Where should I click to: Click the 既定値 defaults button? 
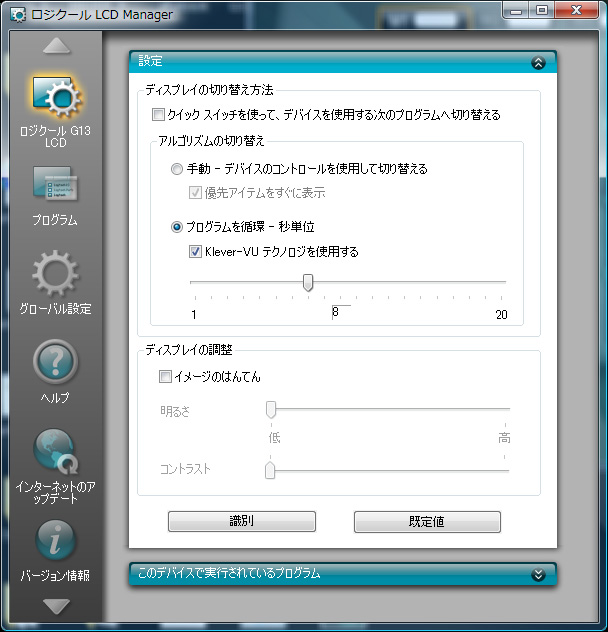click(x=427, y=521)
